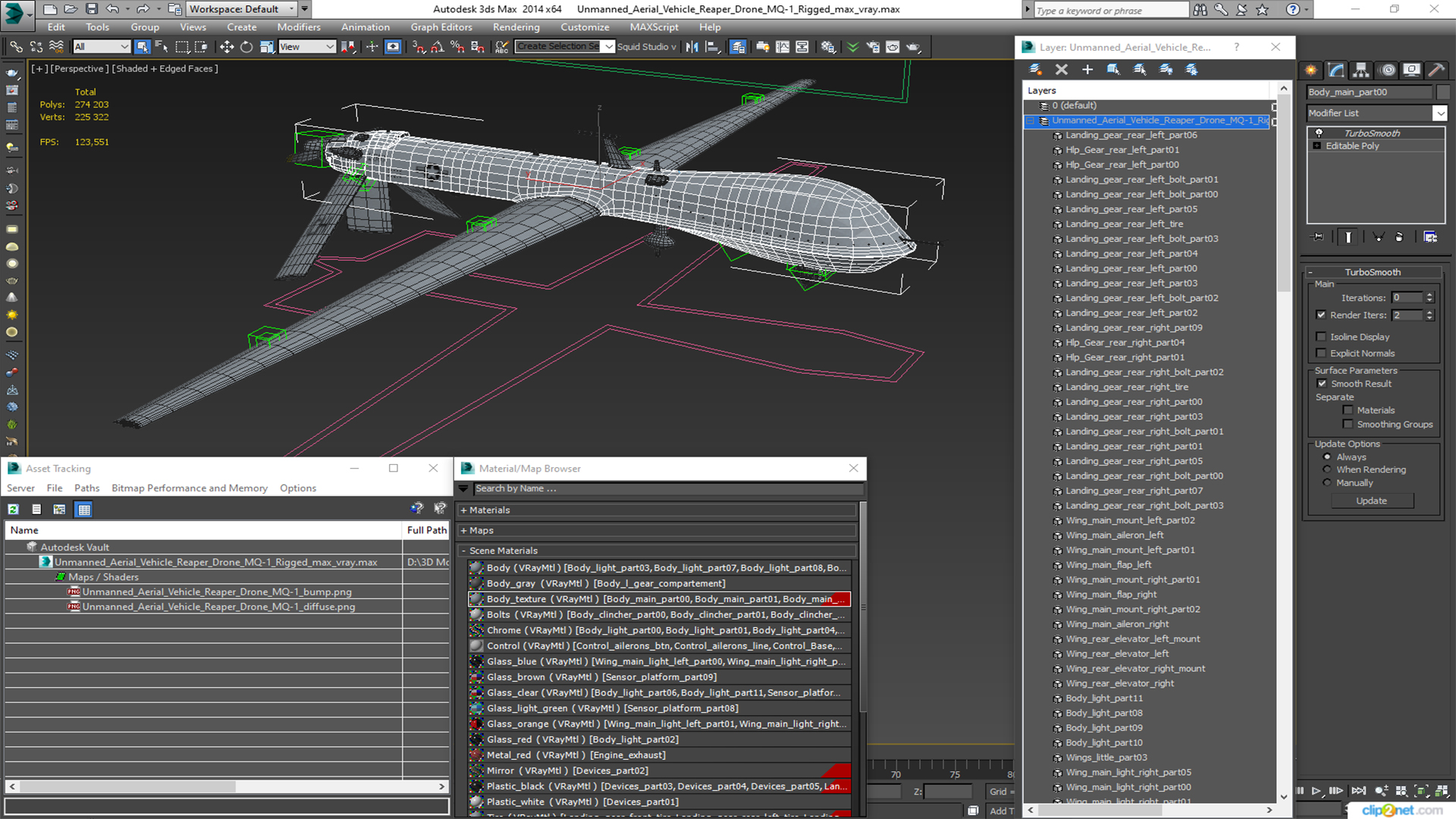The width and height of the screenshot is (1456, 819).
Task: Switch to the Hierarchy command panel tab
Action: click(1361, 70)
